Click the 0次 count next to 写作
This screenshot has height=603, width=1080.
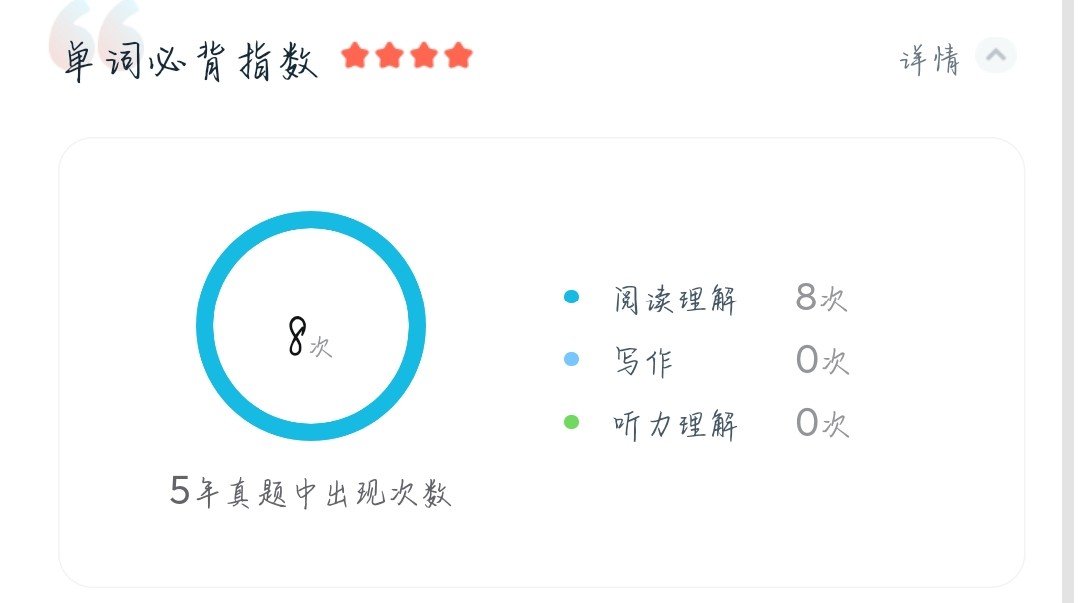(822, 360)
